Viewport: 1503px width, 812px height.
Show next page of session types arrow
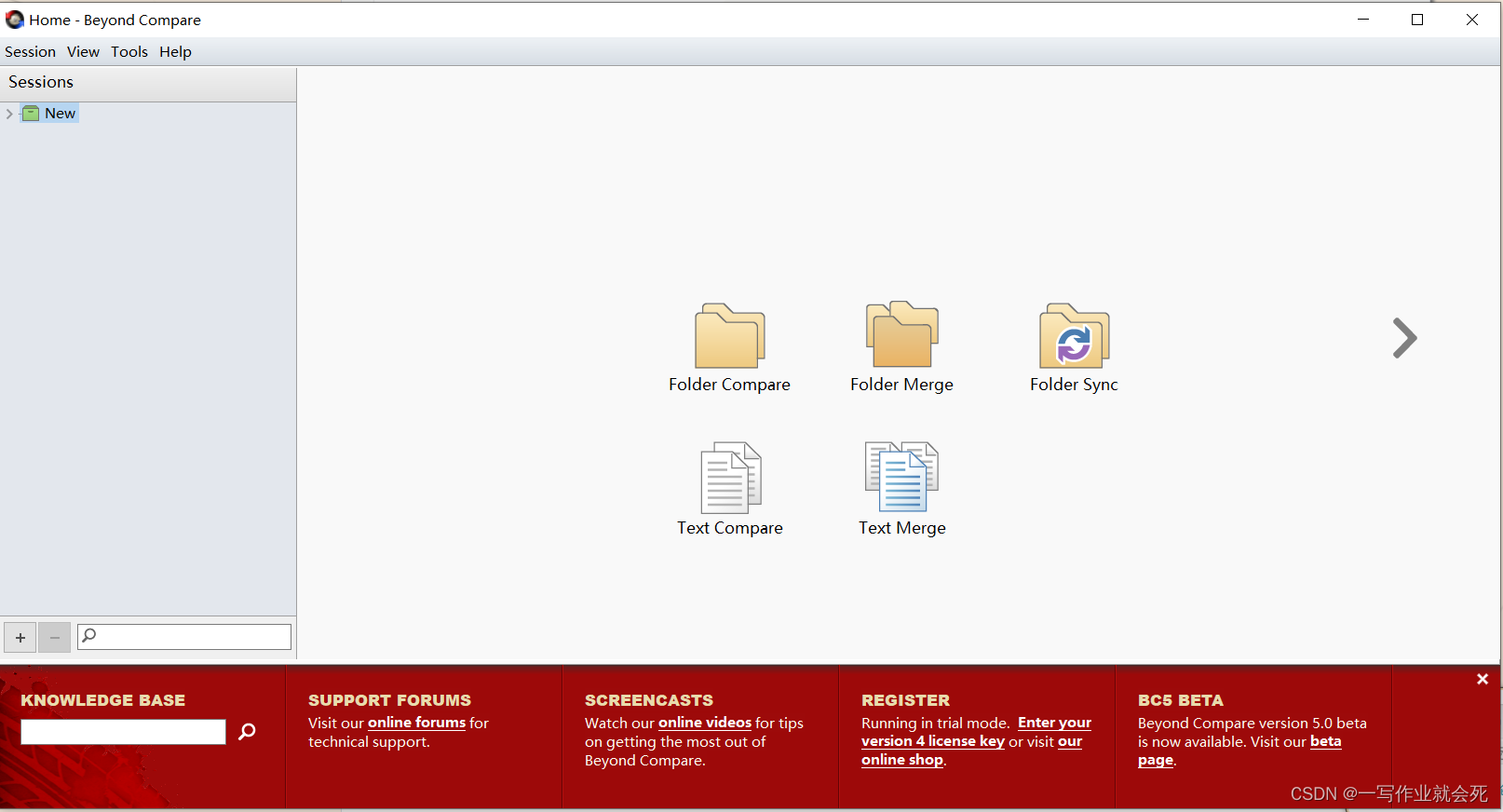1404,338
